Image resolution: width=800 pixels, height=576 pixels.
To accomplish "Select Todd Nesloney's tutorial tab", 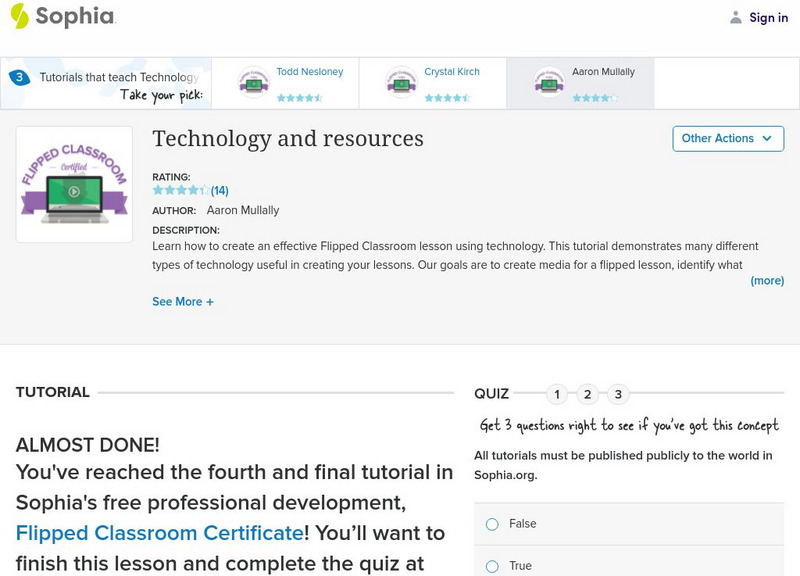I will (x=285, y=83).
